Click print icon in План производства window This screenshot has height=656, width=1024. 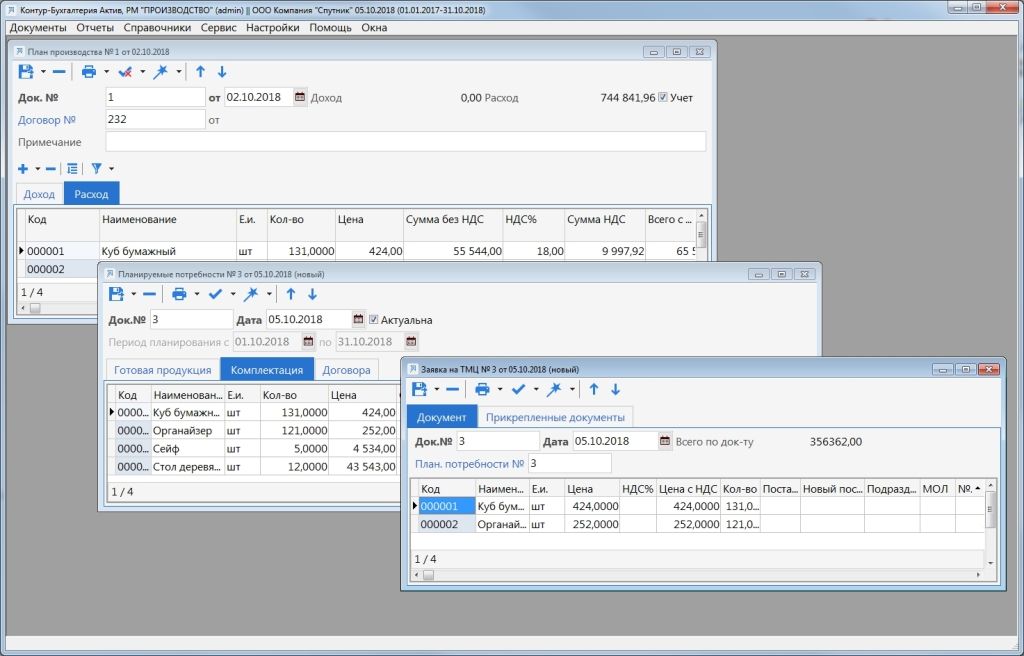89,72
